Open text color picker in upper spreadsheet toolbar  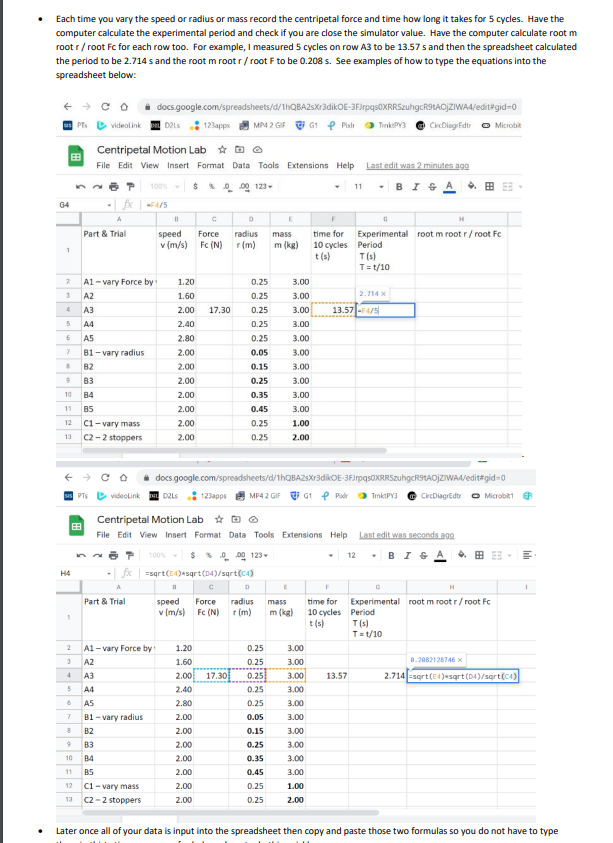click(x=450, y=187)
